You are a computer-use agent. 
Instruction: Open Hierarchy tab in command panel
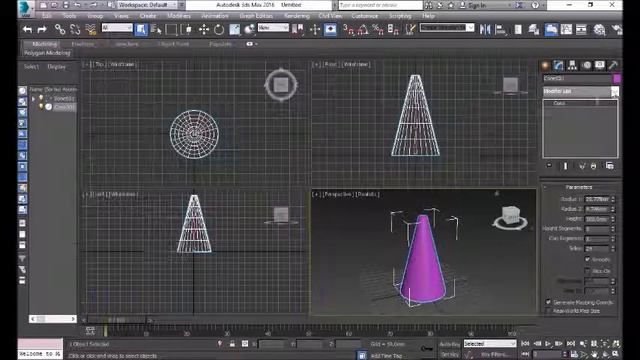(x=572, y=65)
